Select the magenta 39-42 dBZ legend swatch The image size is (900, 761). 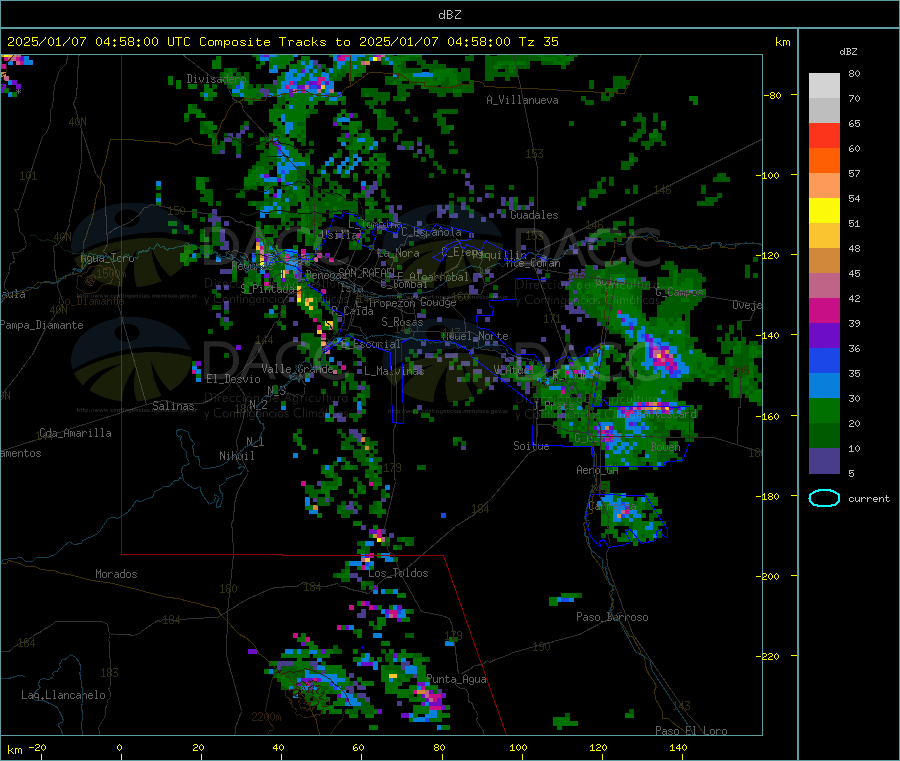pyautogui.click(x=824, y=310)
